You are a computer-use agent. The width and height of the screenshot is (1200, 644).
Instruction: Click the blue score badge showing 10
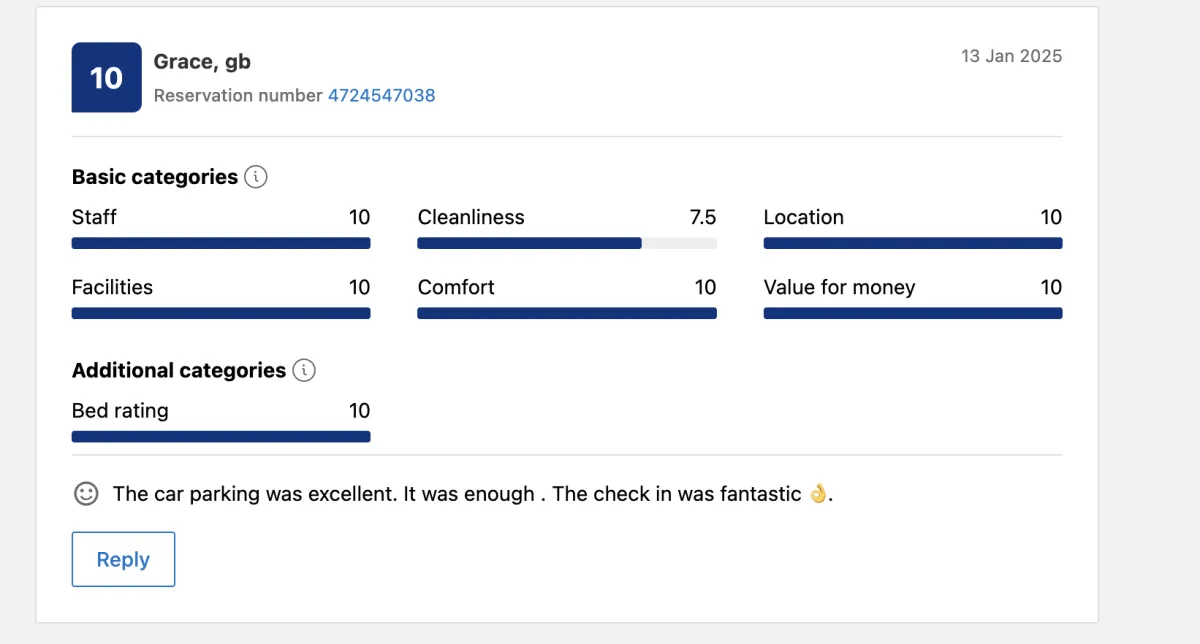point(106,77)
